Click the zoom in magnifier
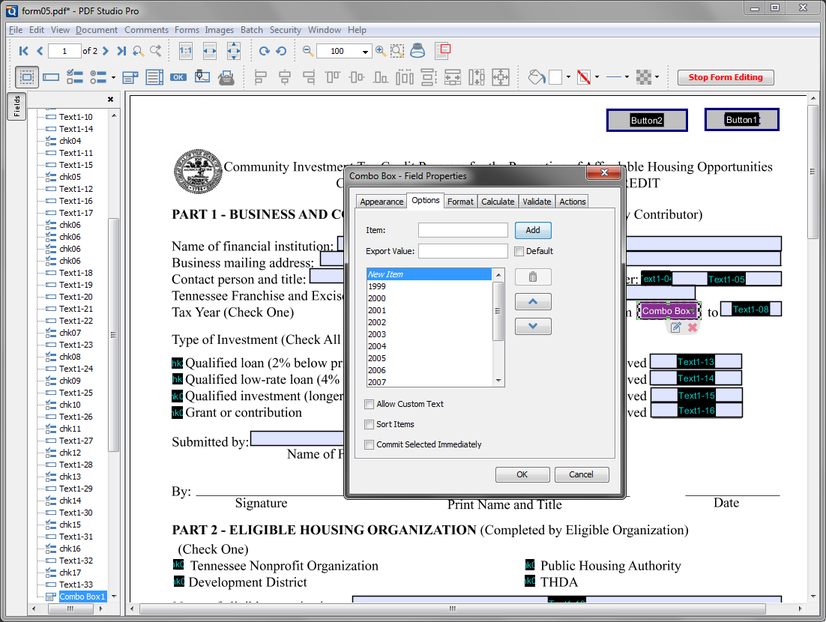826x622 pixels. (380, 51)
